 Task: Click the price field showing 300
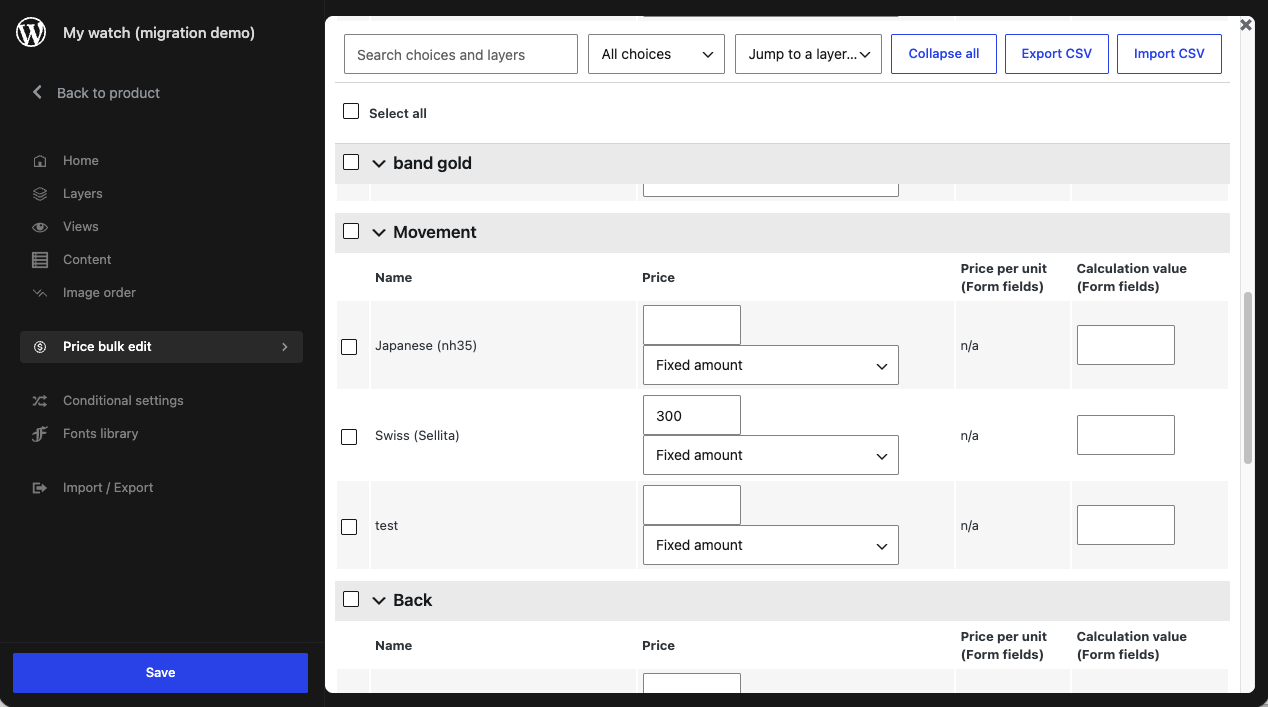click(x=692, y=415)
